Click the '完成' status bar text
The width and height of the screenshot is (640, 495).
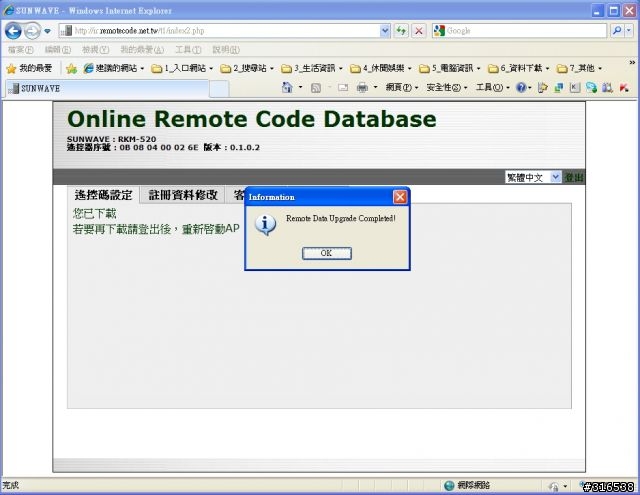point(11,485)
